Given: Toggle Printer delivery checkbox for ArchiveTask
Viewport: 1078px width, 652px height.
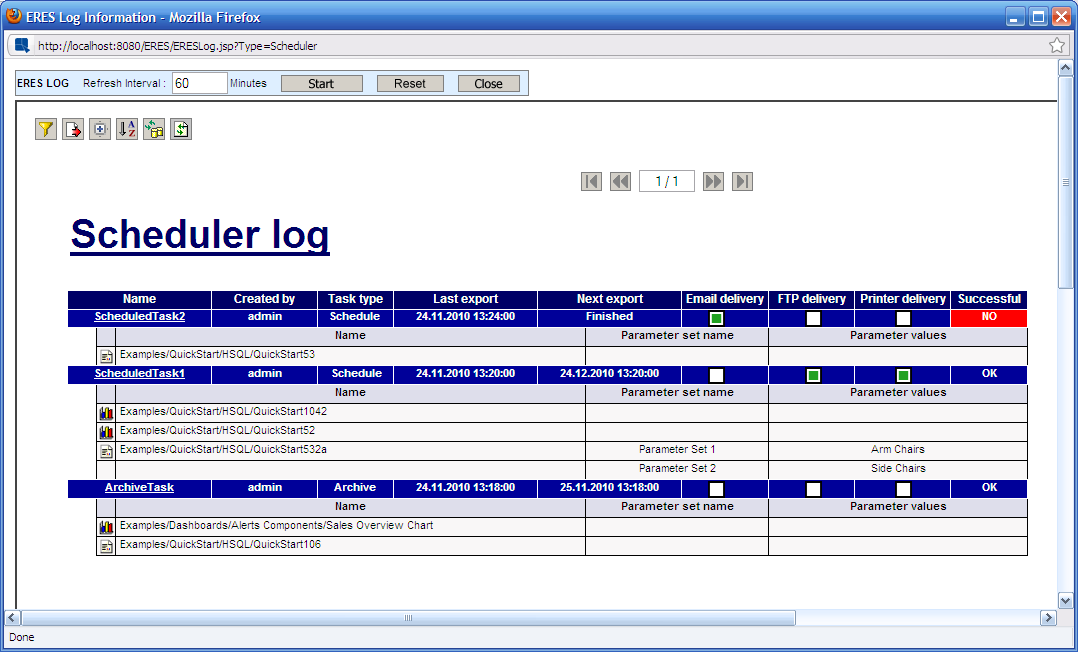Looking at the screenshot, I should point(903,489).
